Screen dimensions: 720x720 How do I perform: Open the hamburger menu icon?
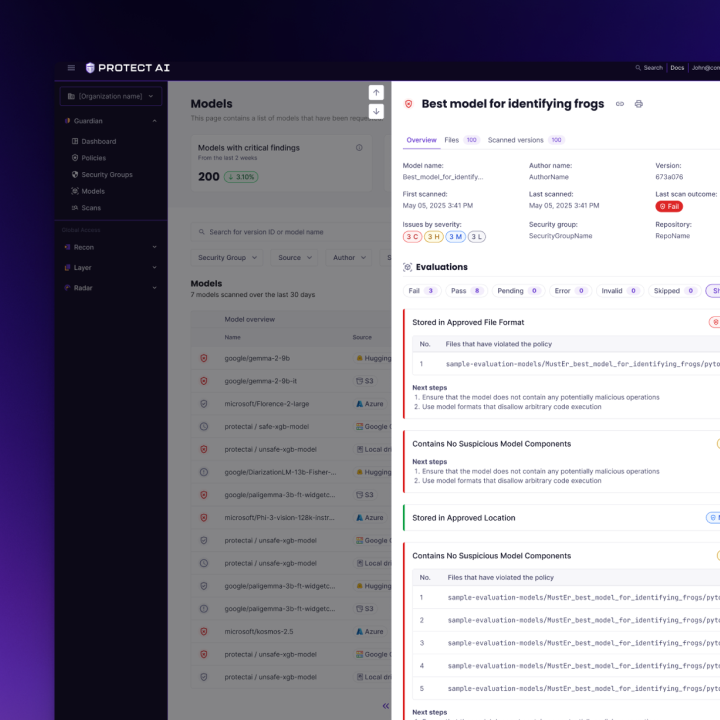(71, 68)
